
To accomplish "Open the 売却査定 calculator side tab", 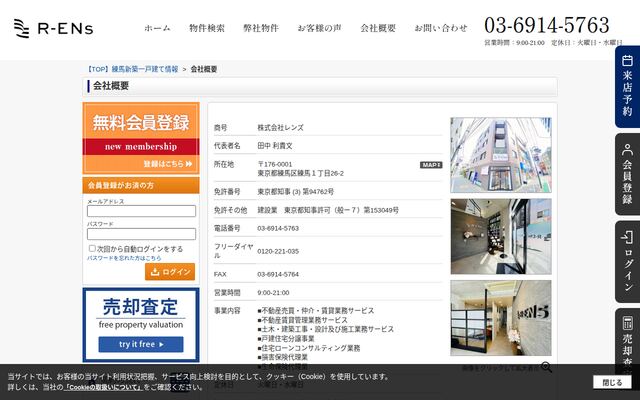I will point(627,341).
